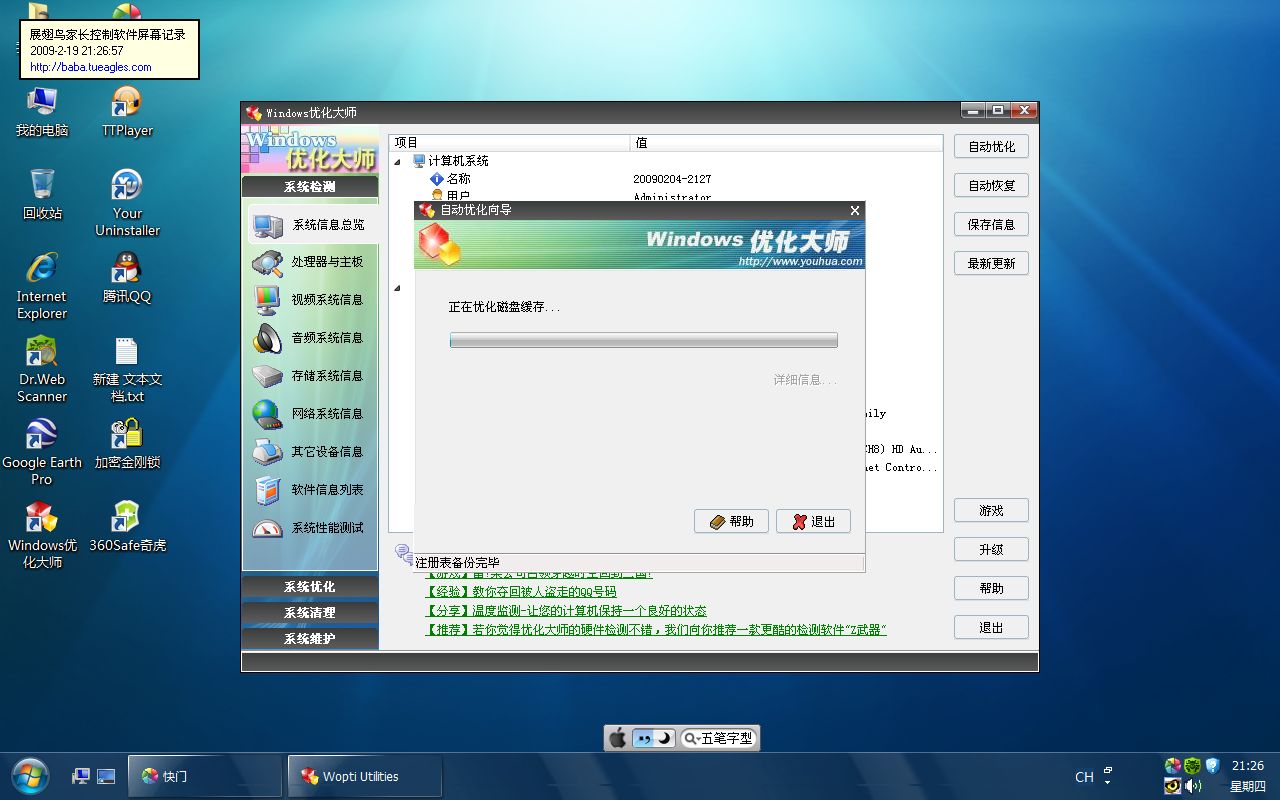Open the baba.tueagles.com link

[x=91, y=67]
